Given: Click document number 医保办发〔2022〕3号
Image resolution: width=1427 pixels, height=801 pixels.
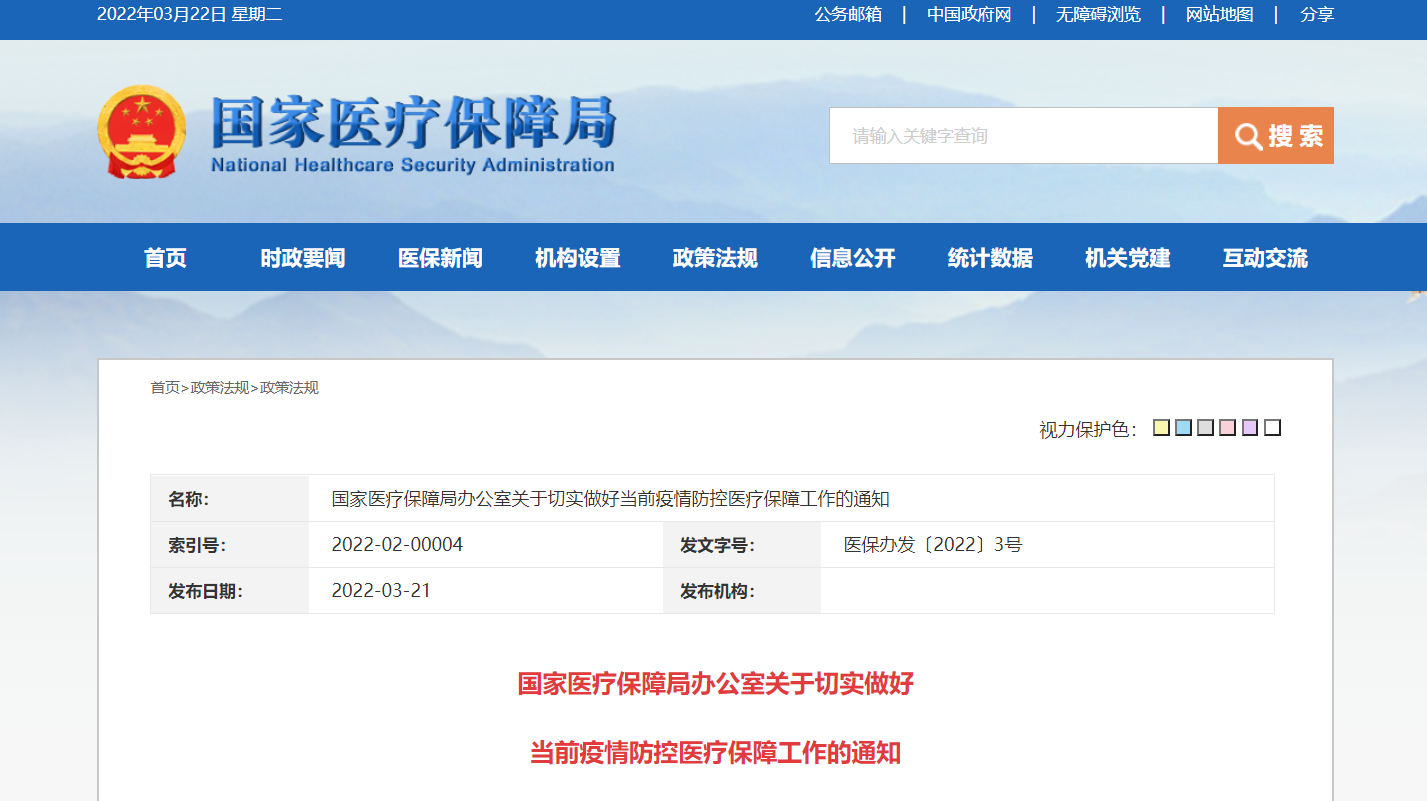Looking at the screenshot, I should pos(933,545).
